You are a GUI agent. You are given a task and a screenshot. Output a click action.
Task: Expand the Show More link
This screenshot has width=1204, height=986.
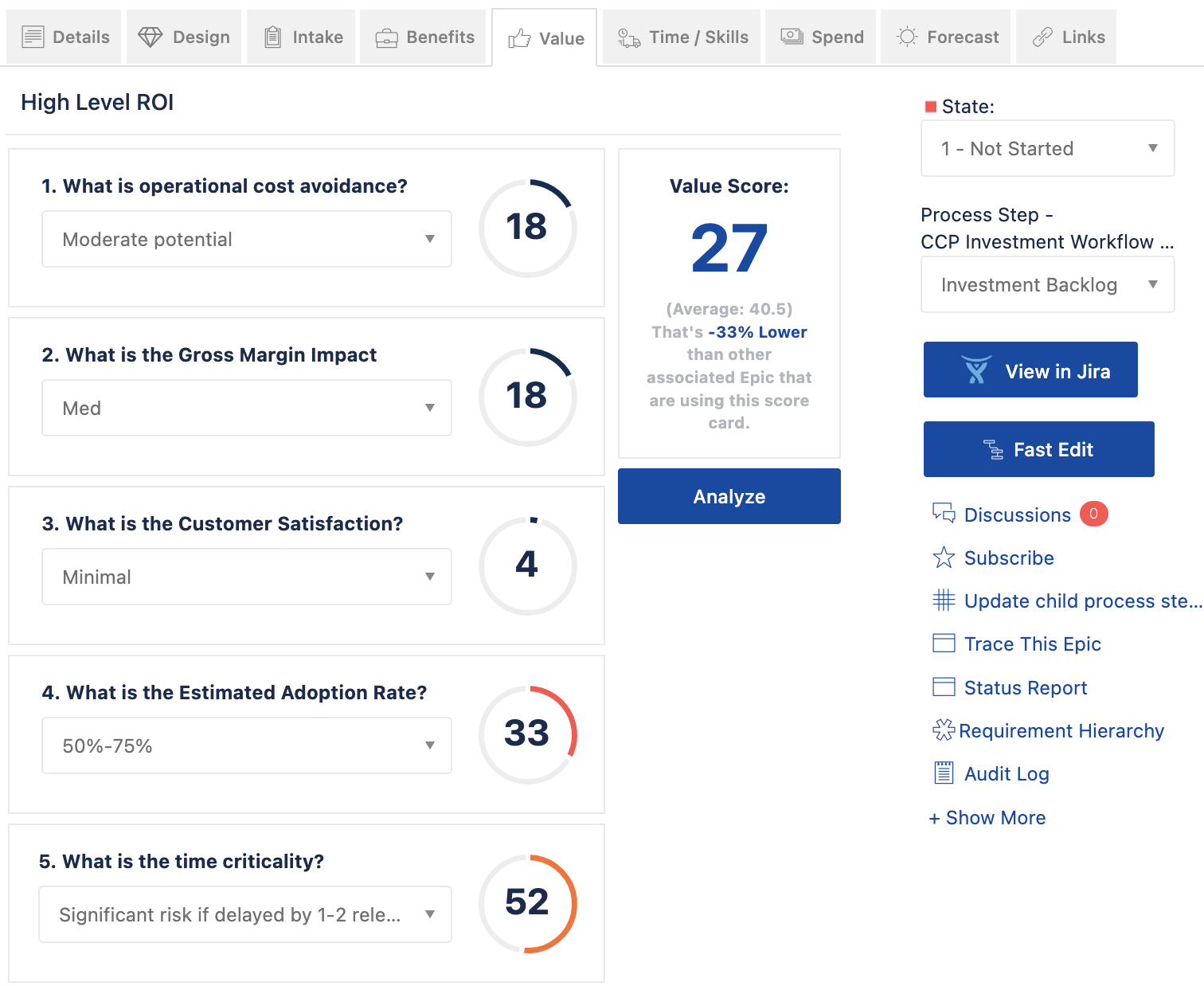pyautogui.click(x=987, y=818)
